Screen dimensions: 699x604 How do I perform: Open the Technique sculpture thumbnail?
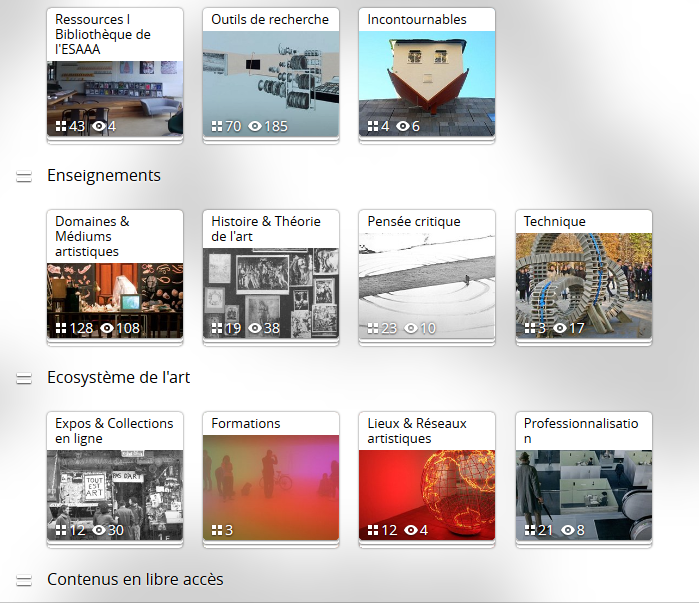tap(583, 280)
